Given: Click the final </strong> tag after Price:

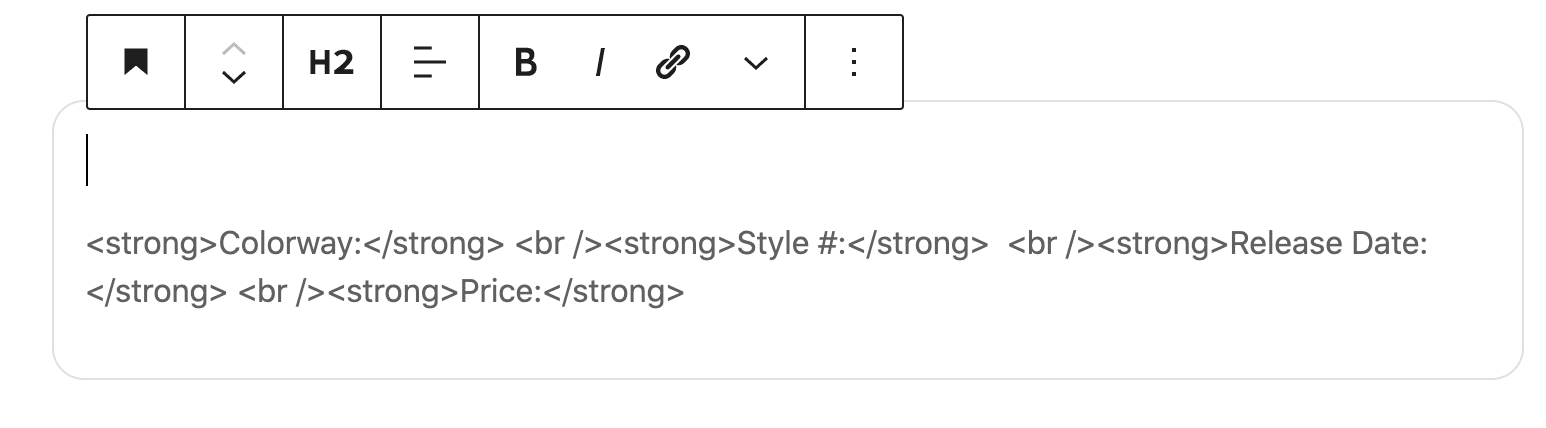Looking at the screenshot, I should (614, 292).
